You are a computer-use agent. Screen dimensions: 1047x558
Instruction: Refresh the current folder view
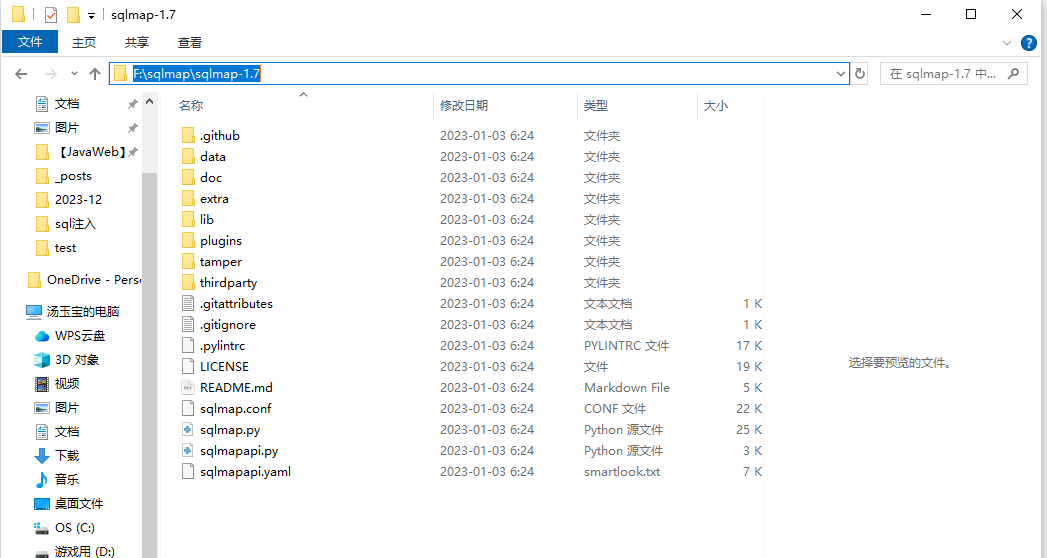click(860, 73)
